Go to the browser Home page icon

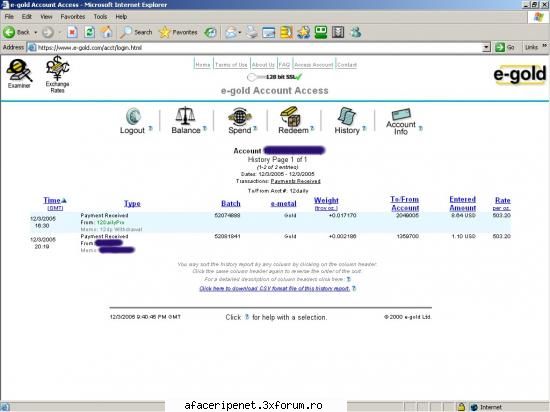[x=107, y=32]
